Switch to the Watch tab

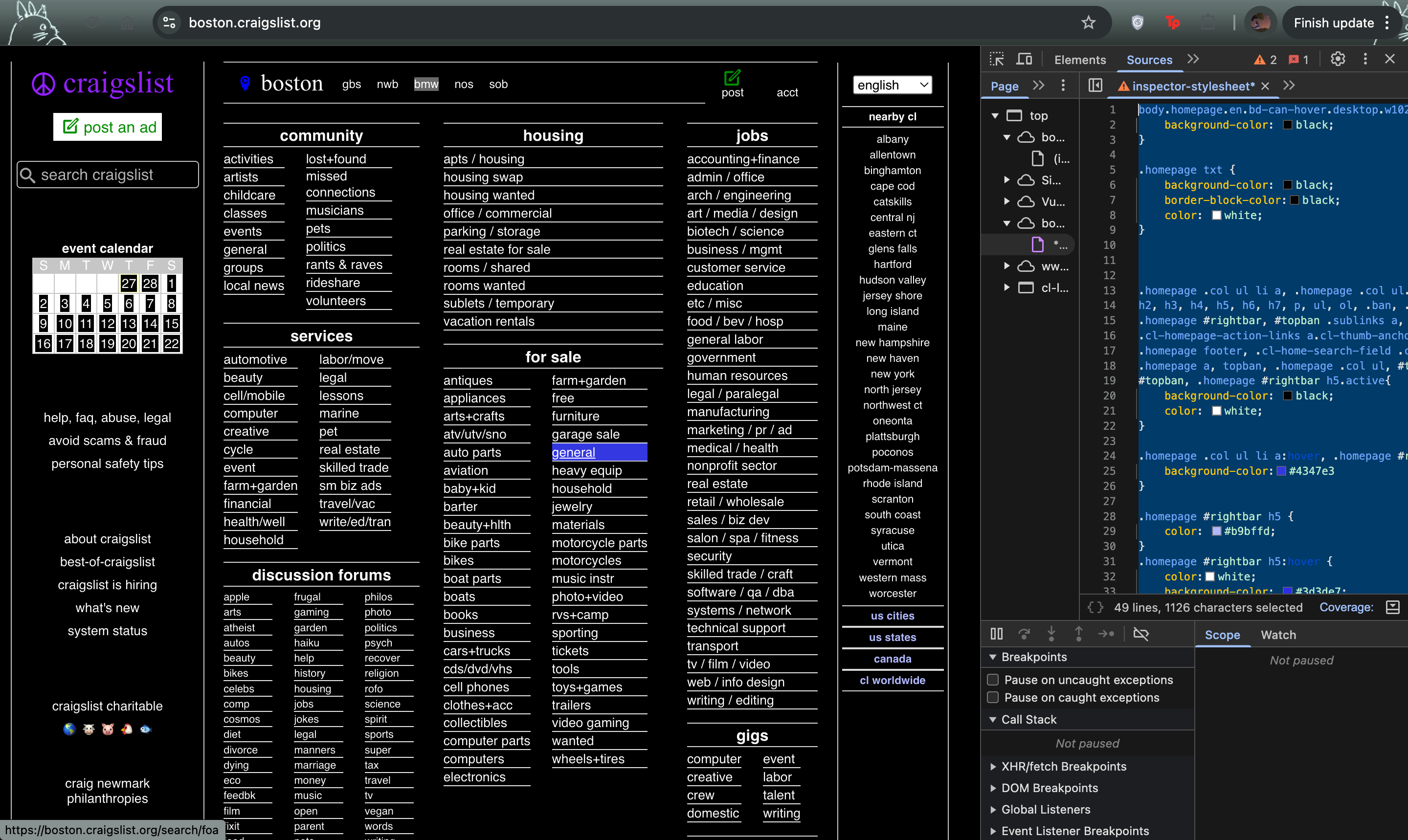pos(1278,635)
